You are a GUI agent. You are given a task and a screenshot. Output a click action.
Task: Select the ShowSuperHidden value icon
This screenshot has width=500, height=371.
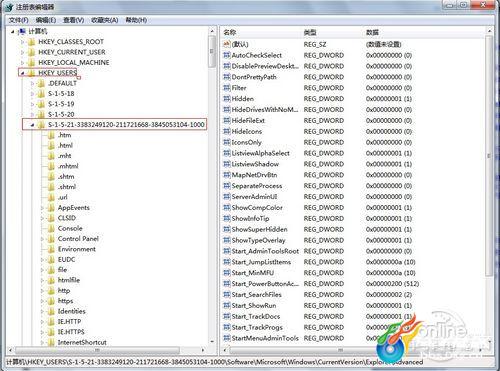coord(227,229)
